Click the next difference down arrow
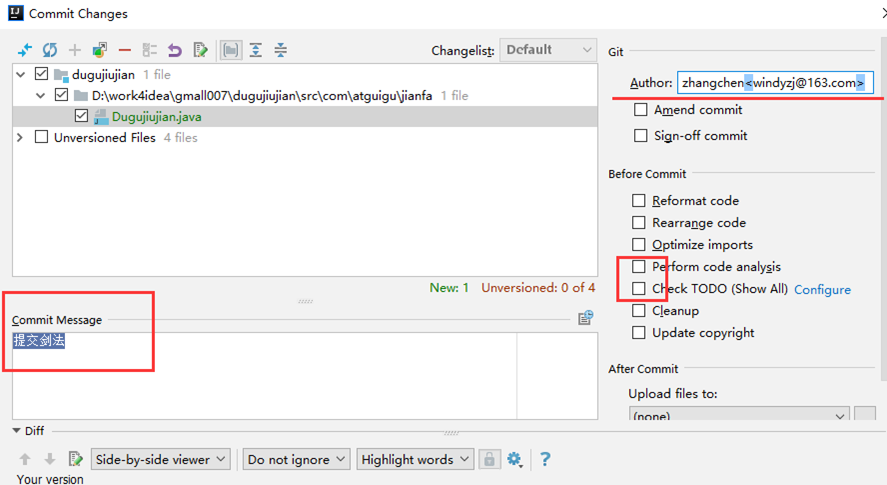This screenshot has width=887, height=485. (50, 459)
